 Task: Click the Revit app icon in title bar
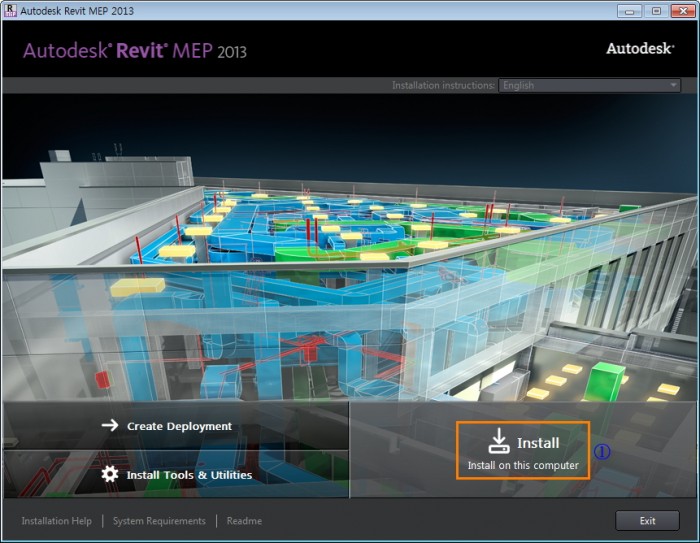[10, 10]
